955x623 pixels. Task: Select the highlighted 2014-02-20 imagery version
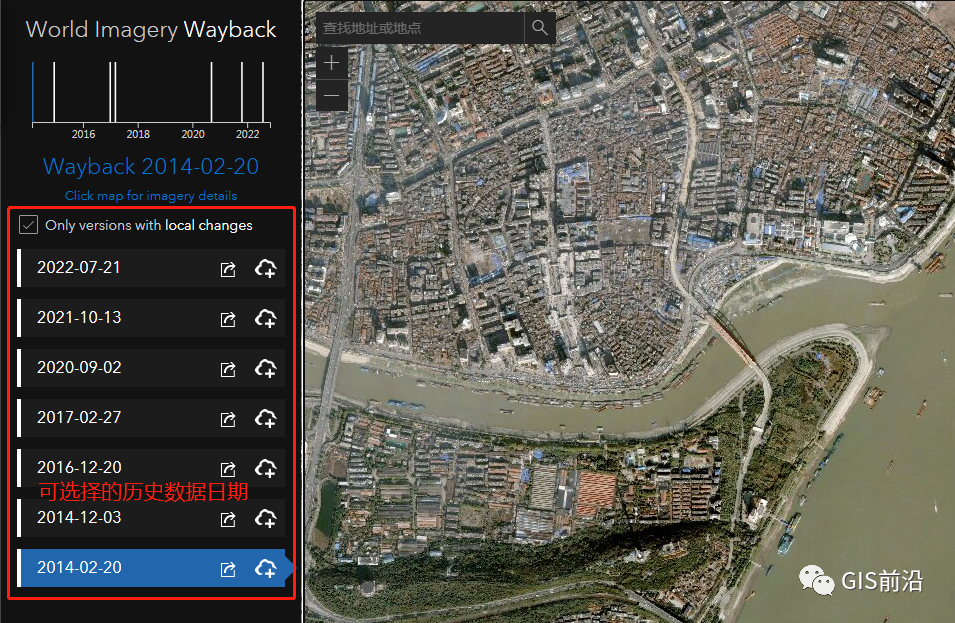click(x=151, y=568)
